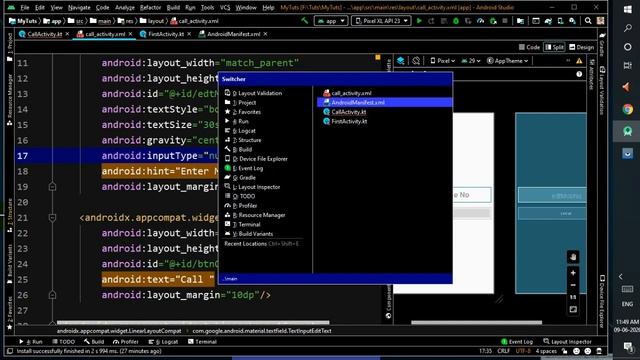This screenshot has height=360, width=640.
Task: Open the Navigate menu
Action: (79, 7)
